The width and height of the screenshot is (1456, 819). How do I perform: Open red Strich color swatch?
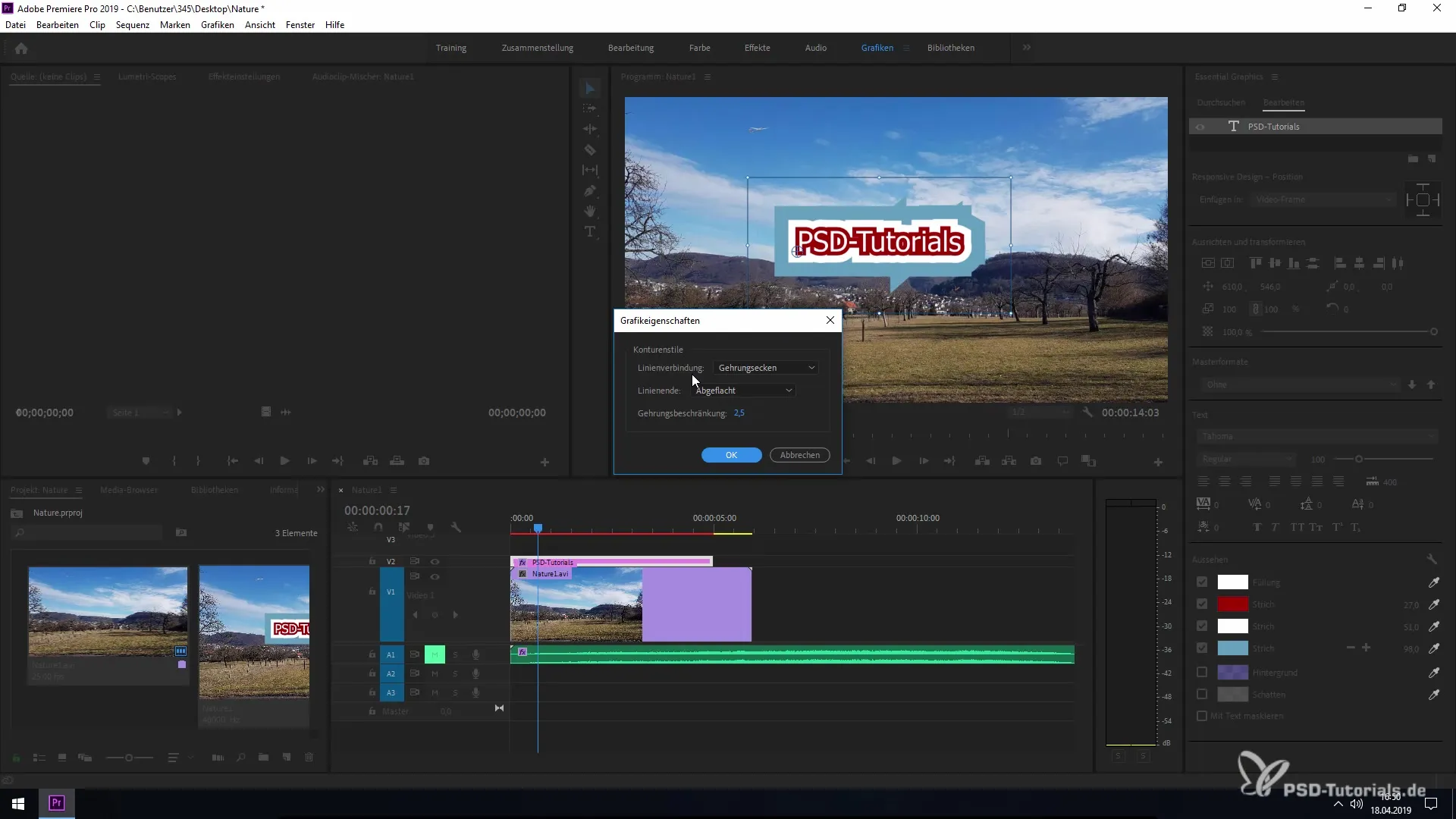pos(1232,604)
